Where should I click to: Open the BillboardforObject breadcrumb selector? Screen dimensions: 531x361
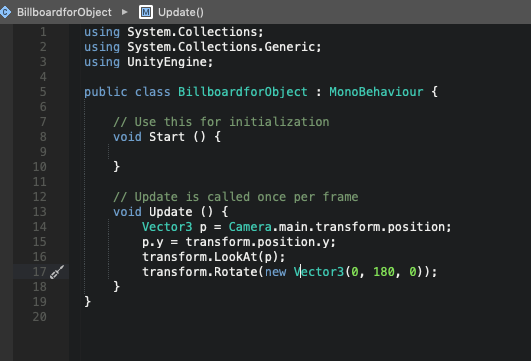coord(64,12)
